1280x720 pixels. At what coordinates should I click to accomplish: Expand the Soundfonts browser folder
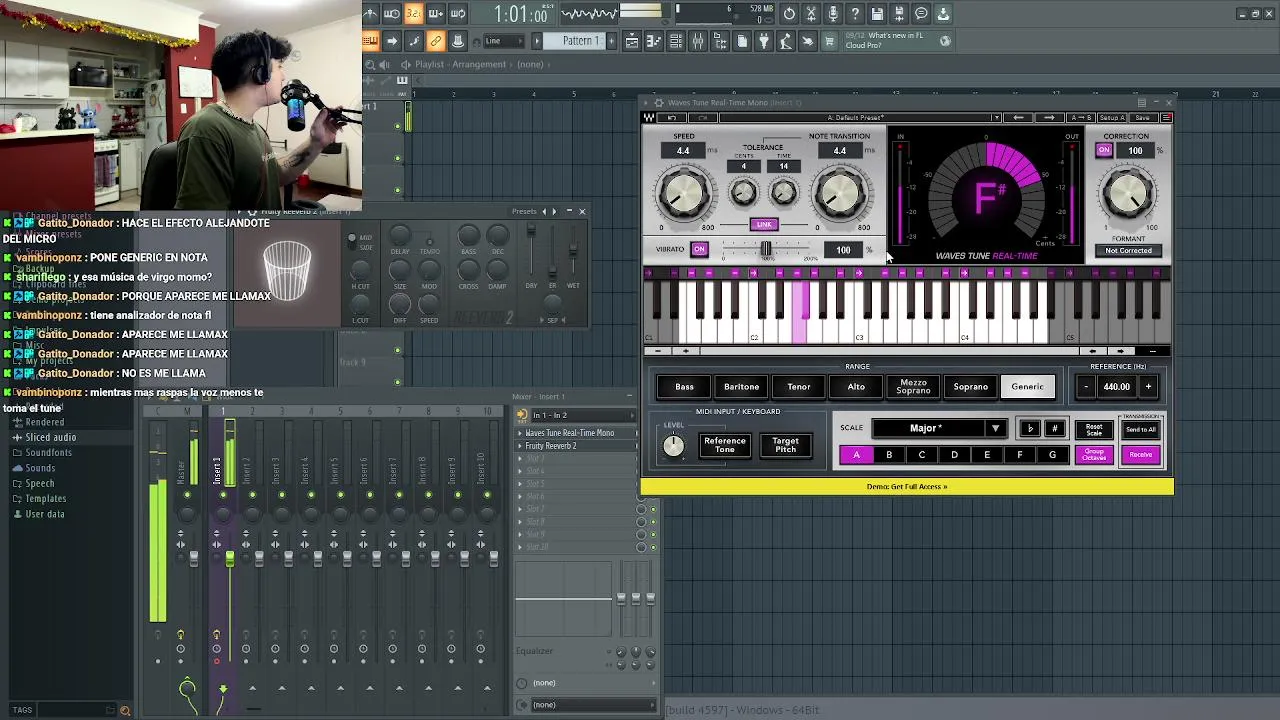[x=48, y=453]
